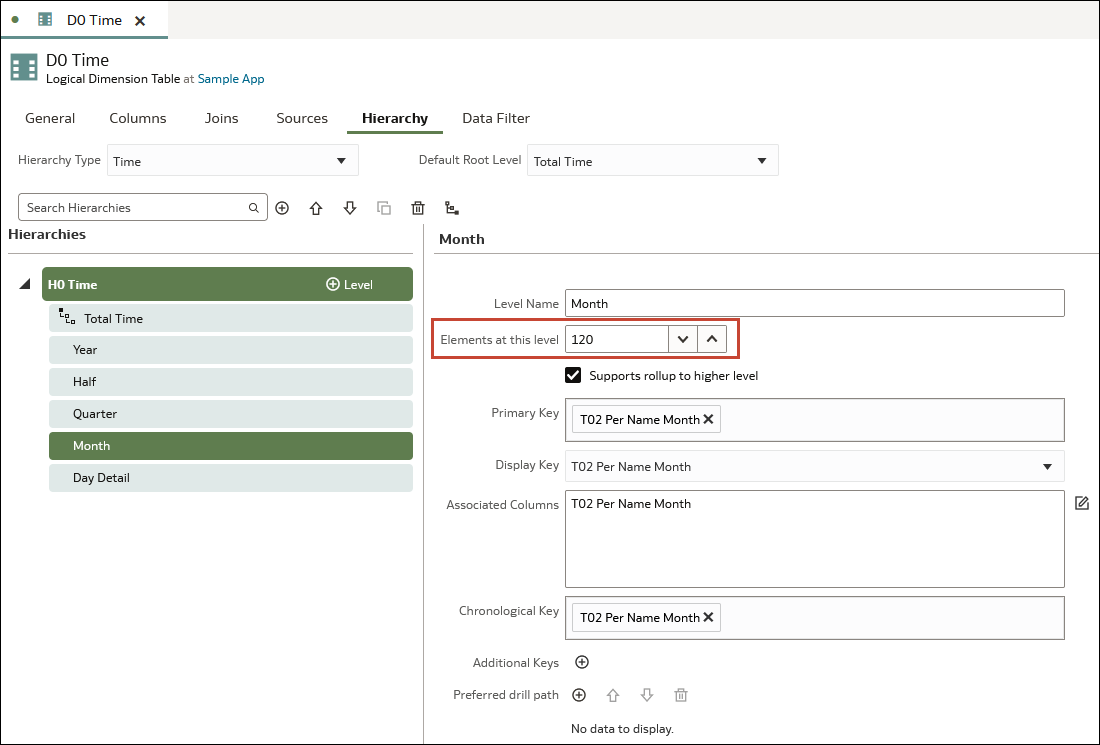Add an additional key

pos(582,662)
